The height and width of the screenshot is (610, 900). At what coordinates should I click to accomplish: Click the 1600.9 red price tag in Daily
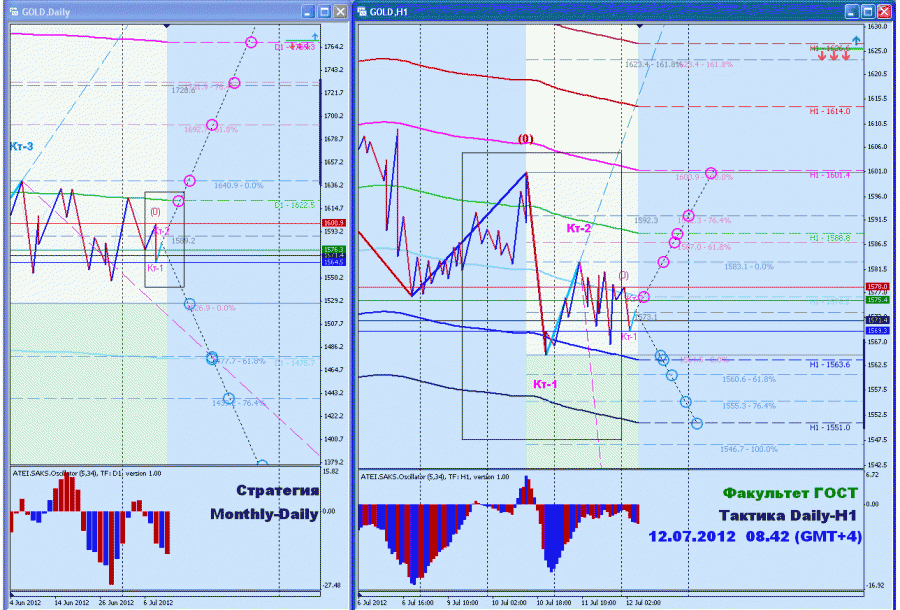[x=333, y=223]
